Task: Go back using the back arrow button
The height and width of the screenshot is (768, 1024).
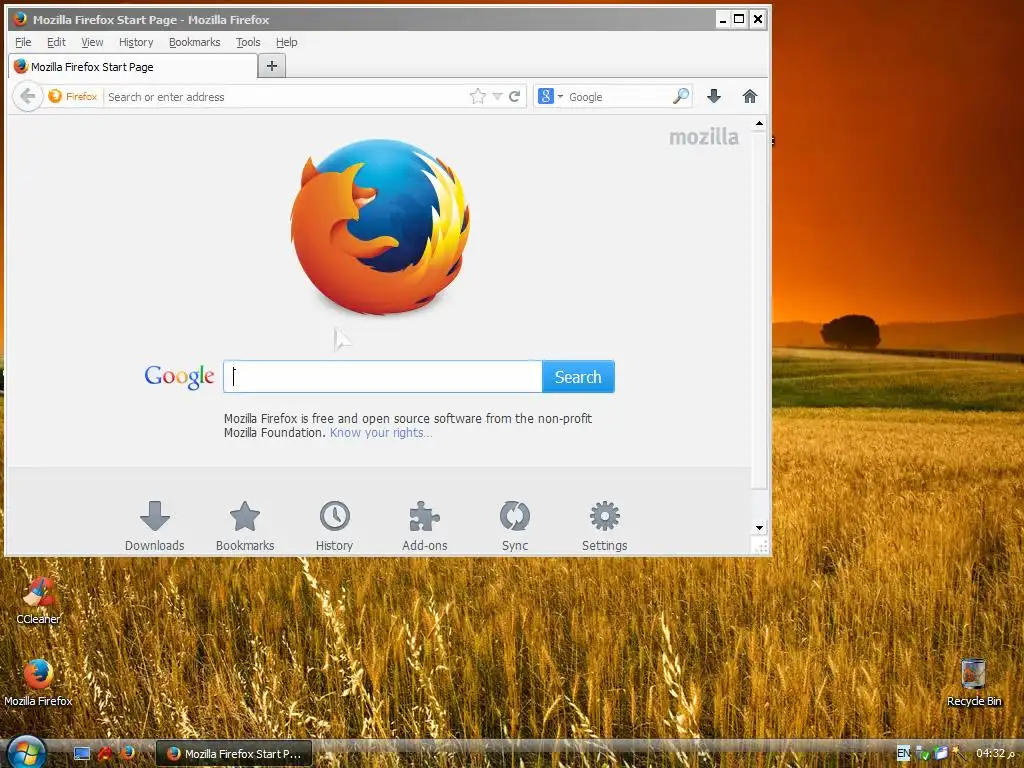Action: [27, 97]
